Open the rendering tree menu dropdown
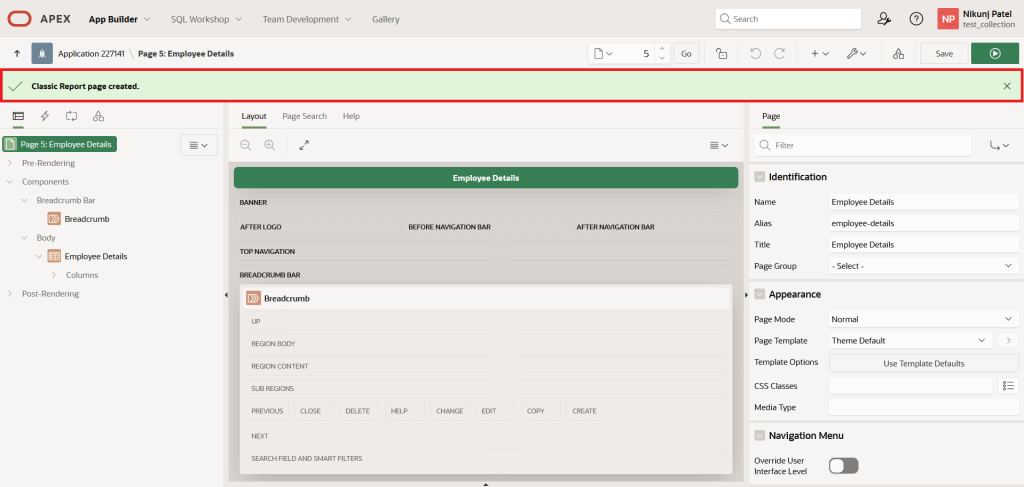Image resolution: width=1024 pixels, height=487 pixels. click(199, 146)
